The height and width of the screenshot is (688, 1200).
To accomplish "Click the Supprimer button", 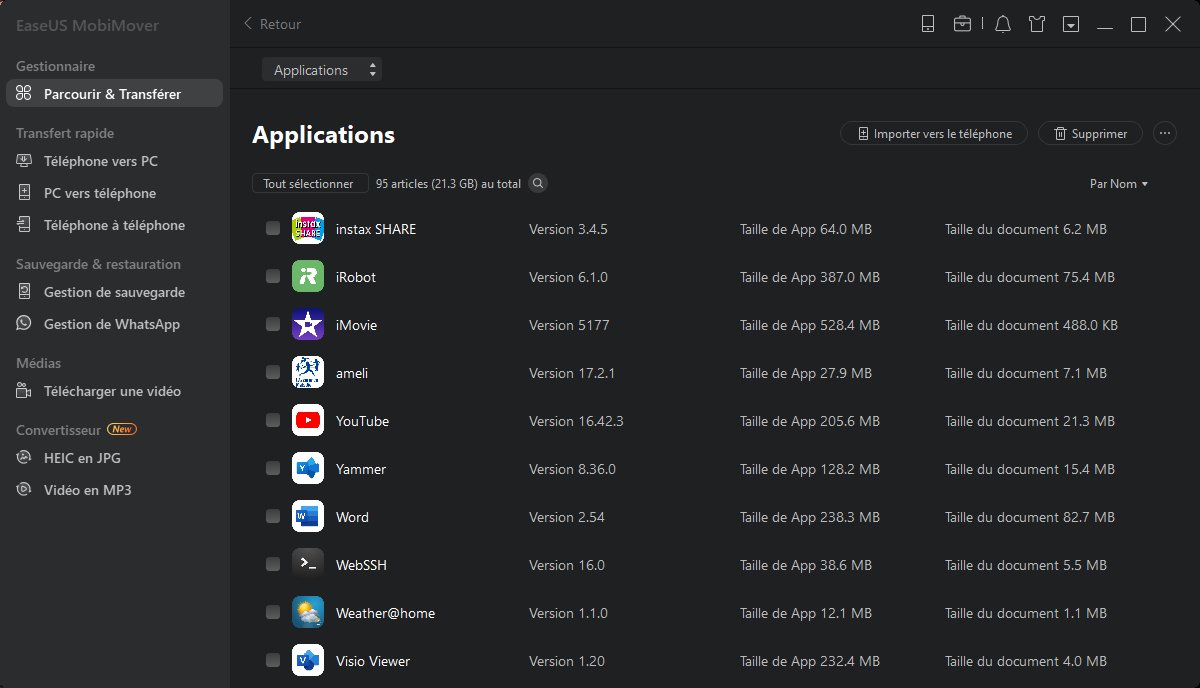I will (1090, 133).
